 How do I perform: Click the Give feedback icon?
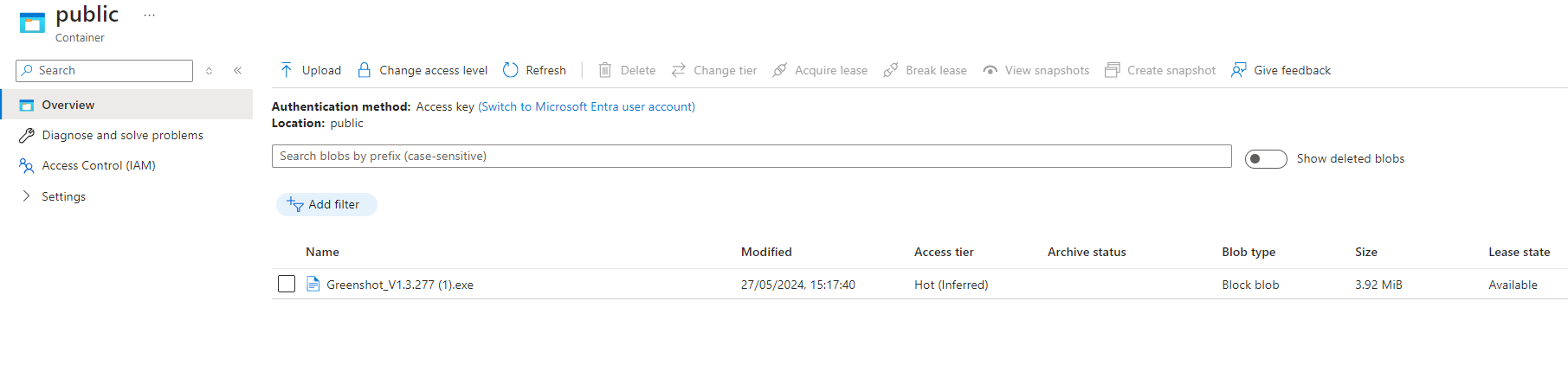[x=1239, y=70]
